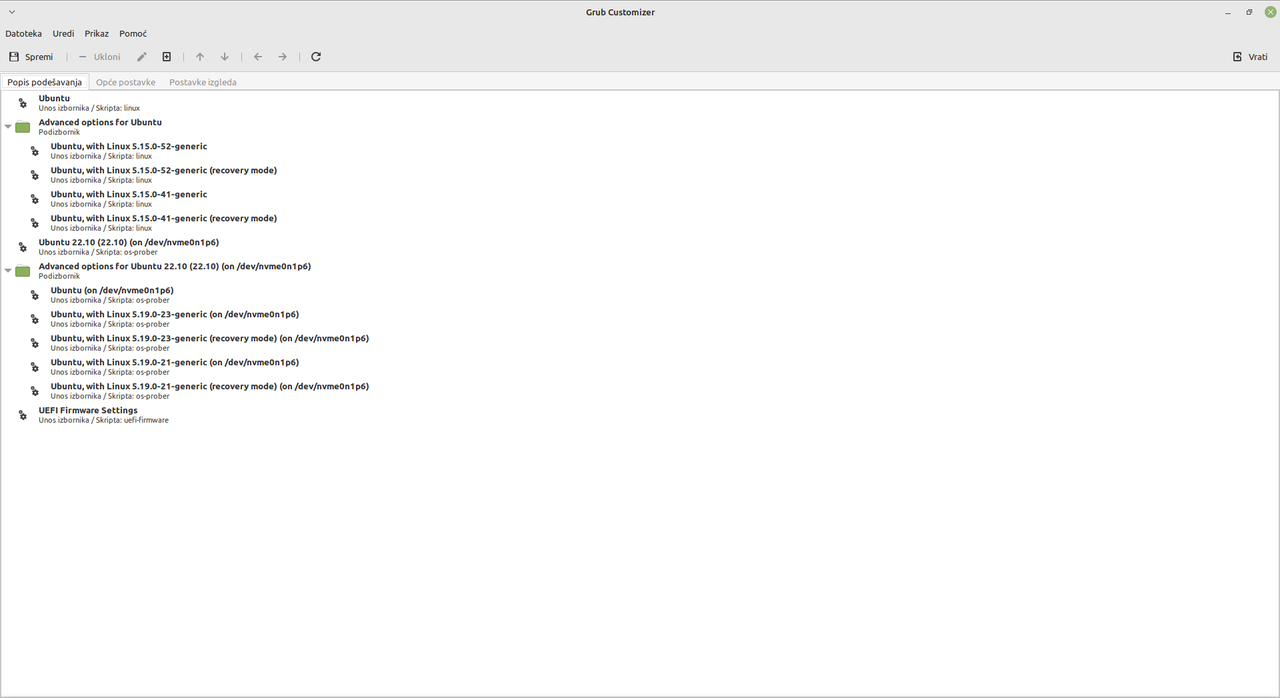
Task: Open the Pomoć menu
Action: tap(133, 34)
